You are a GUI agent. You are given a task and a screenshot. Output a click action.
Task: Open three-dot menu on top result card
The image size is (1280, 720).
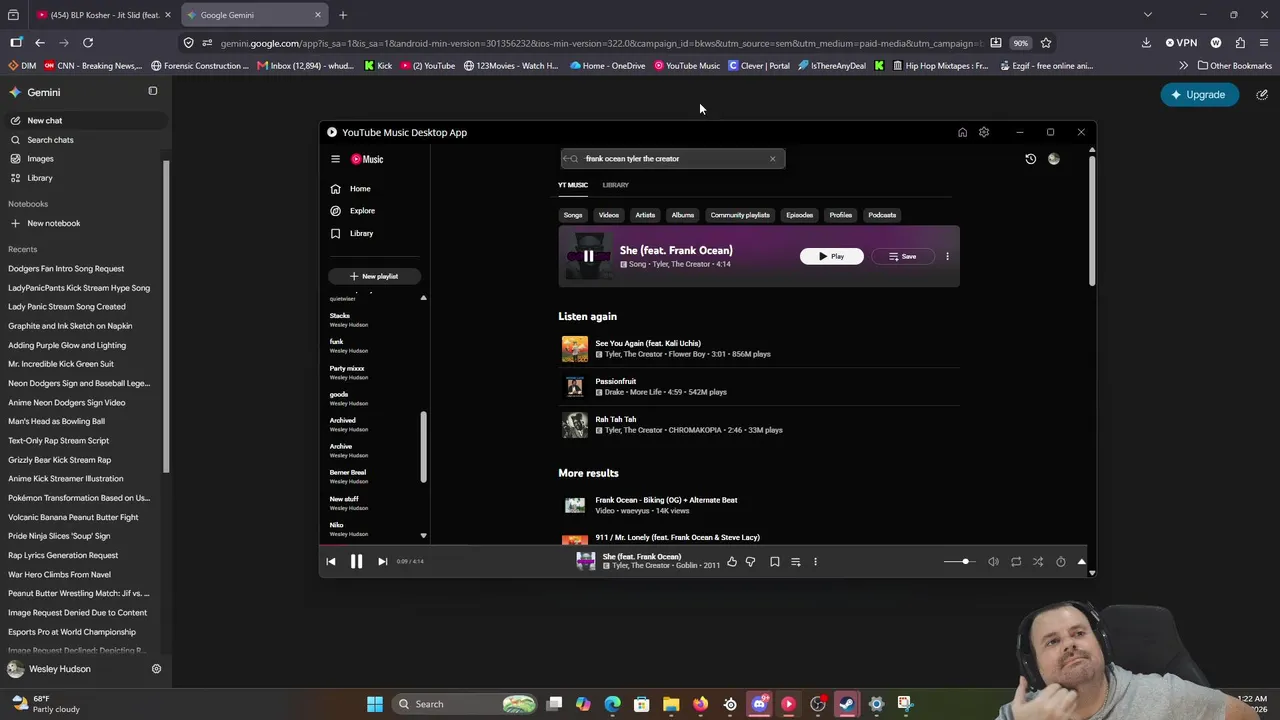pyautogui.click(x=947, y=257)
